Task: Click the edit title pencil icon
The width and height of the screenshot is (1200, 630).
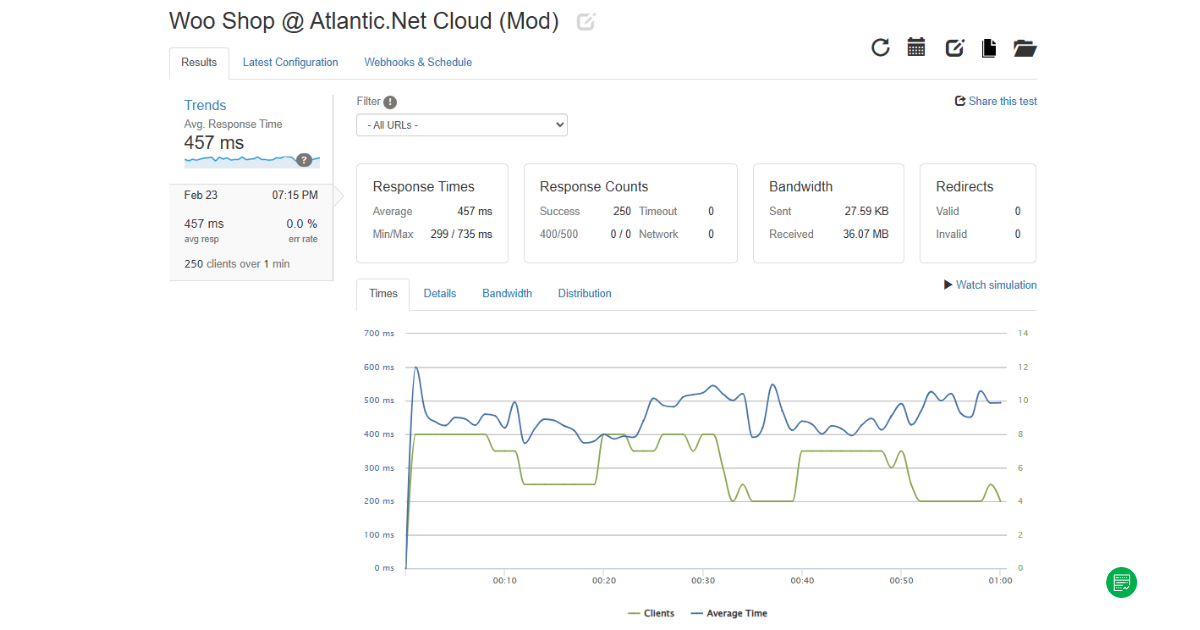Action: (x=586, y=22)
